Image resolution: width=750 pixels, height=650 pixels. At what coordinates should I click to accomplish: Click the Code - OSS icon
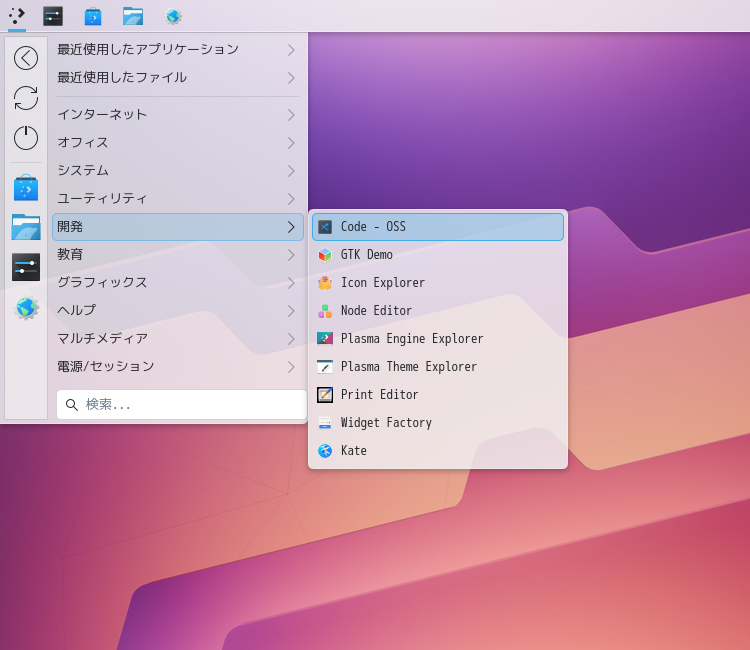[x=325, y=227]
